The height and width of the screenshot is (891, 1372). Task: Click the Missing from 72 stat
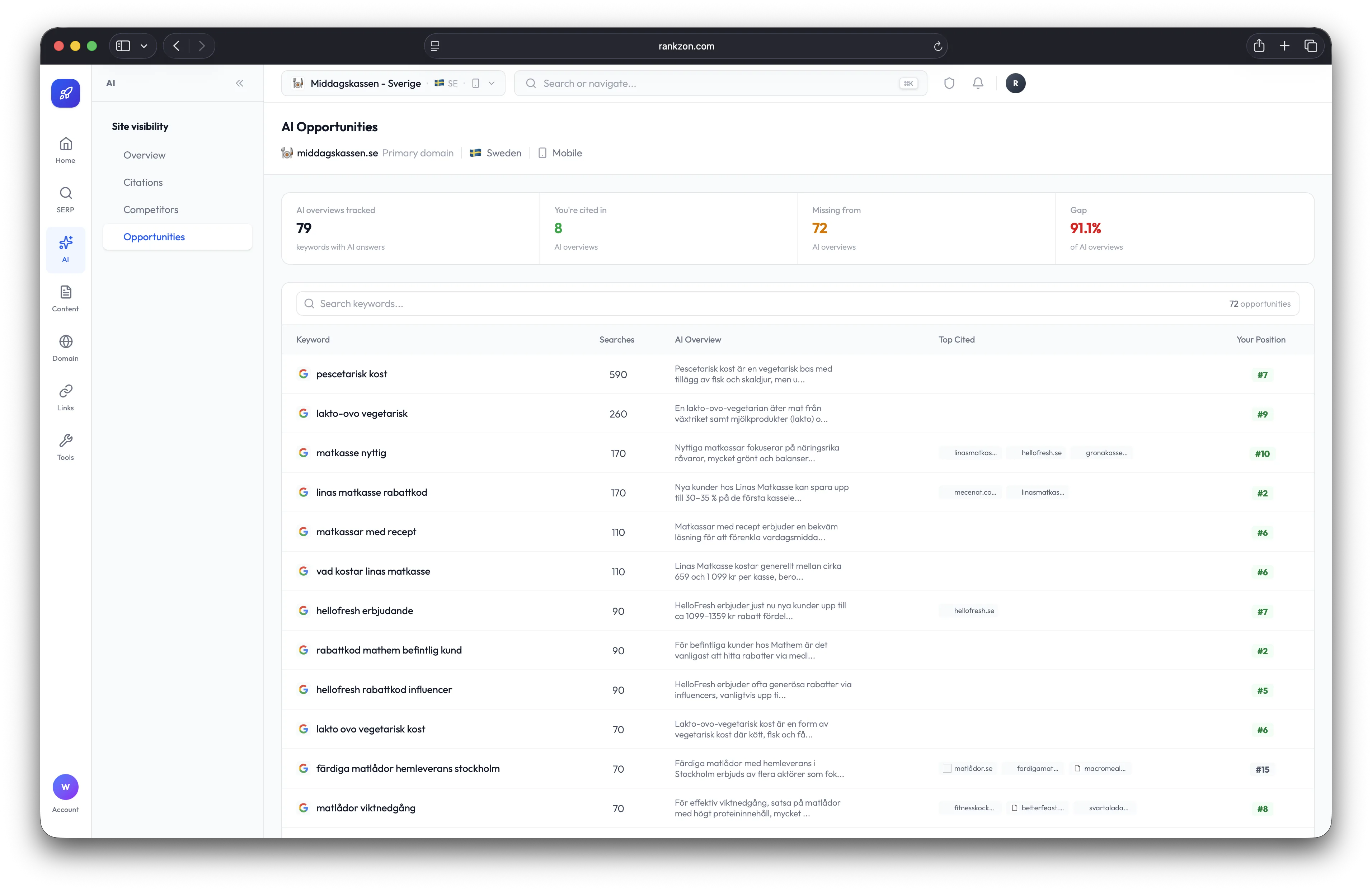[x=926, y=228]
